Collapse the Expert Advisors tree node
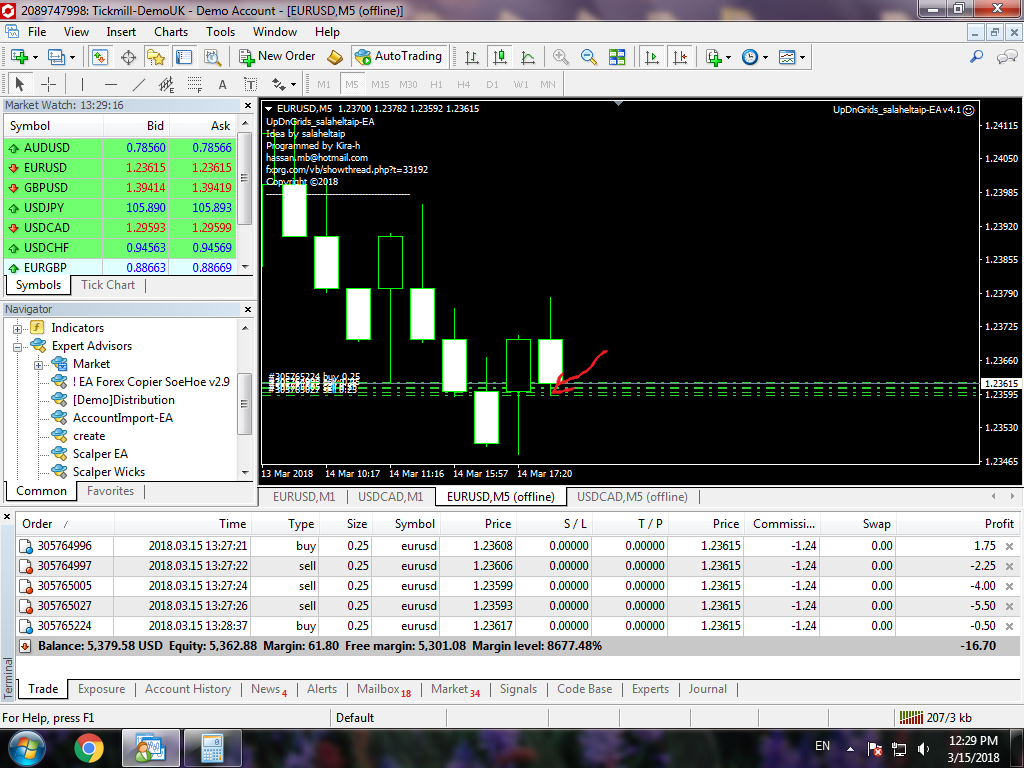 point(17,346)
